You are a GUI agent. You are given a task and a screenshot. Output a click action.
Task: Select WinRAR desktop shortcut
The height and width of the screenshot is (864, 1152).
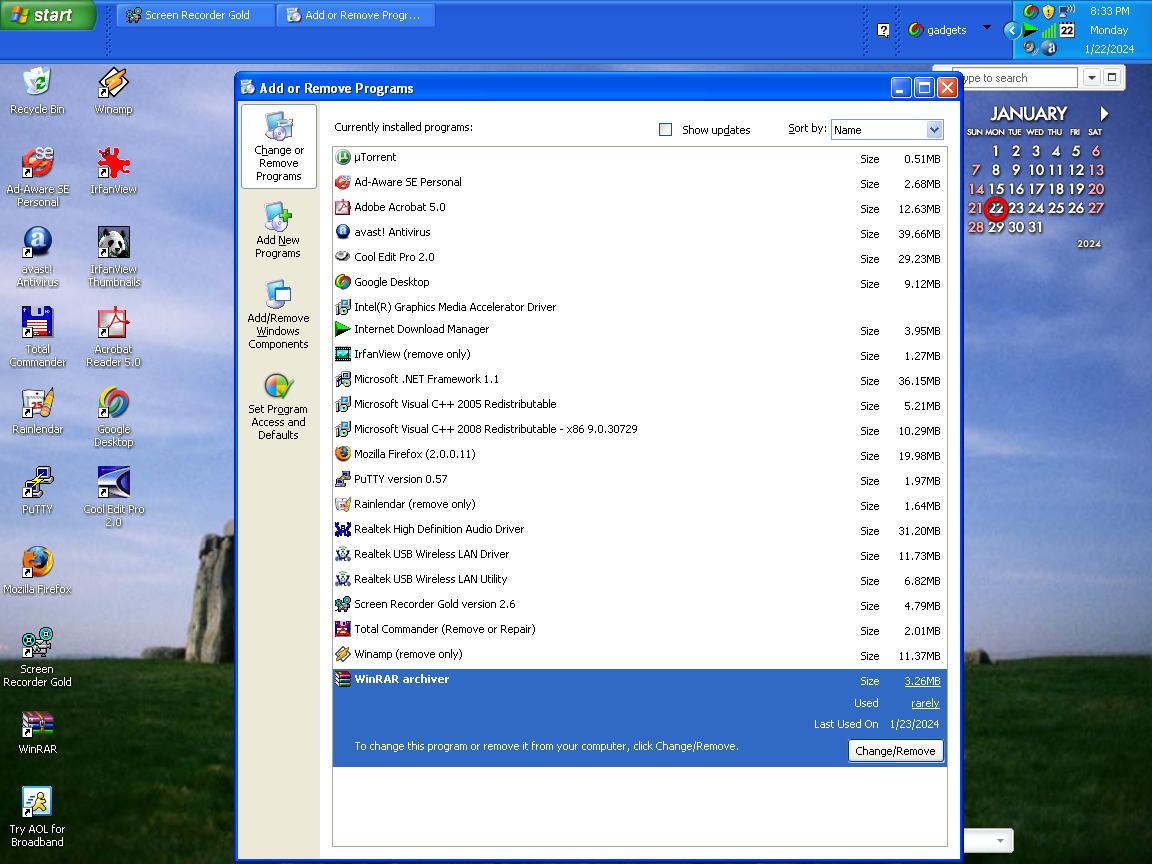pyautogui.click(x=37, y=732)
